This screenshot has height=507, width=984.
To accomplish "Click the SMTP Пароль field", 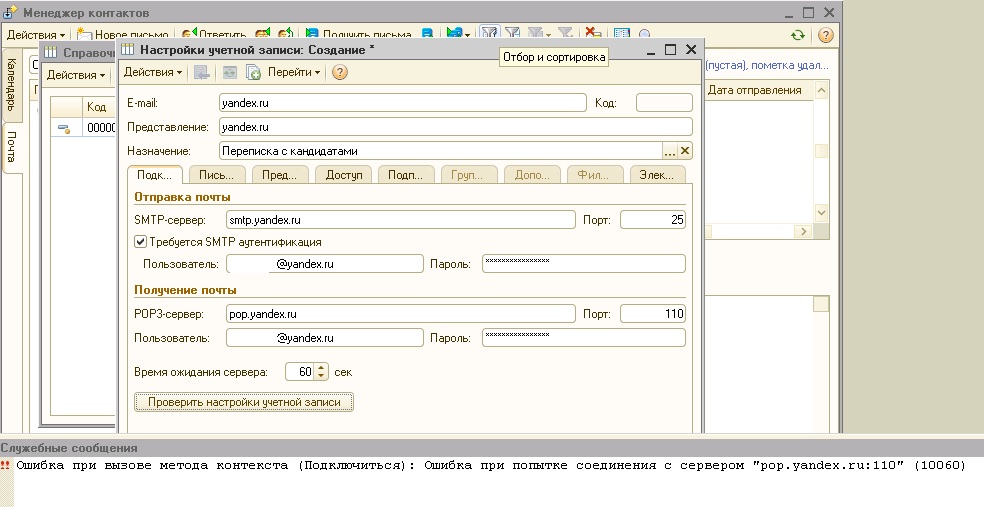I will pos(584,264).
